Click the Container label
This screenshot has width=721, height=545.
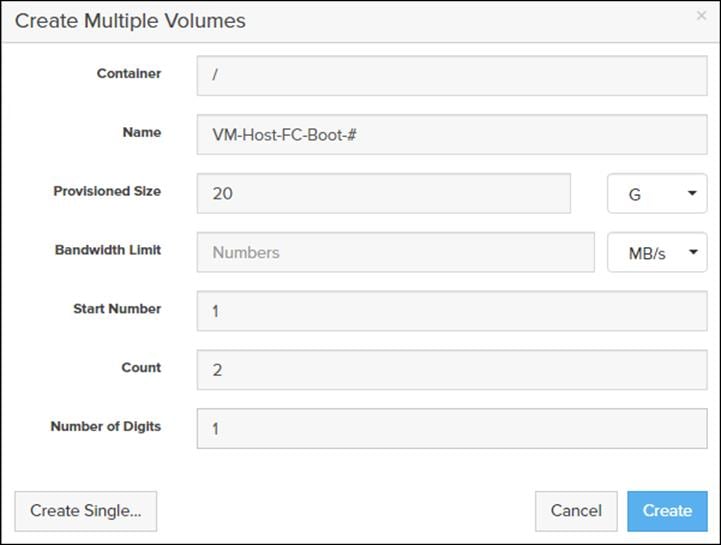[x=129, y=74]
